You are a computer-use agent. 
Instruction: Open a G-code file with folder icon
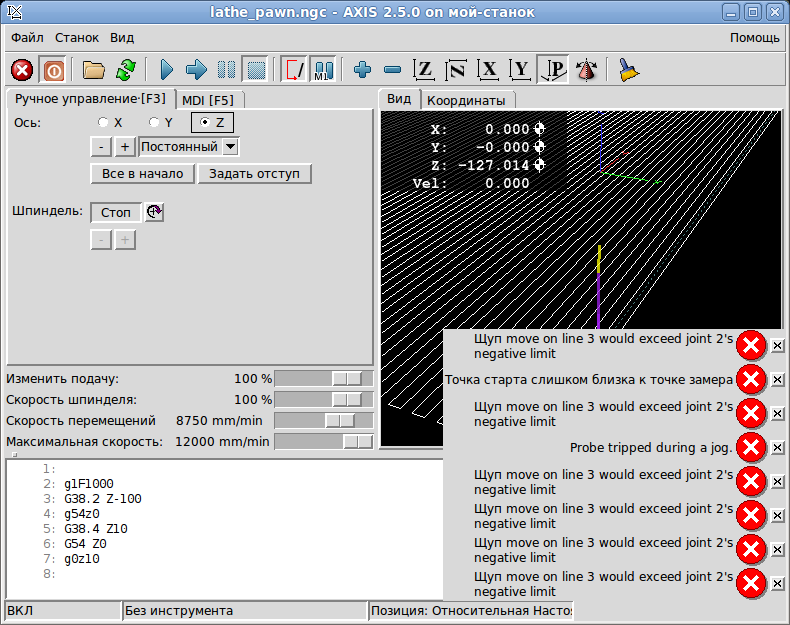[x=94, y=70]
